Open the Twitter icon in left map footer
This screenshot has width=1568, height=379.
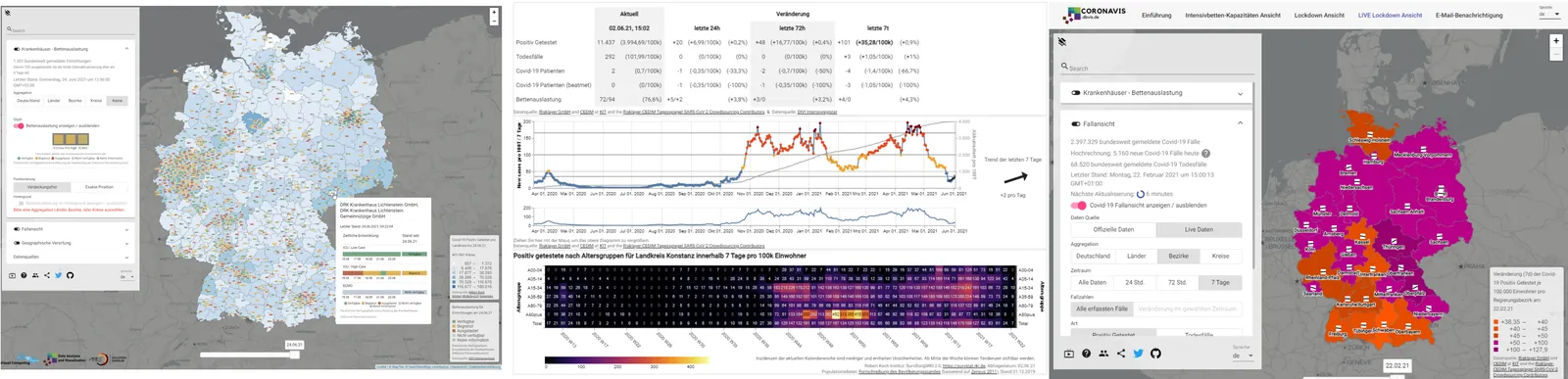[x=58, y=275]
